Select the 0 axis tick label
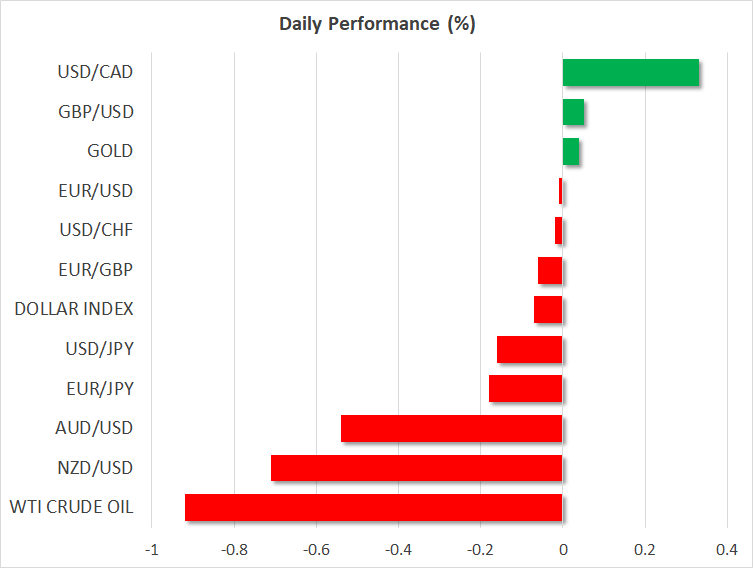Viewport: 753px width, 568px height. pyautogui.click(x=563, y=549)
